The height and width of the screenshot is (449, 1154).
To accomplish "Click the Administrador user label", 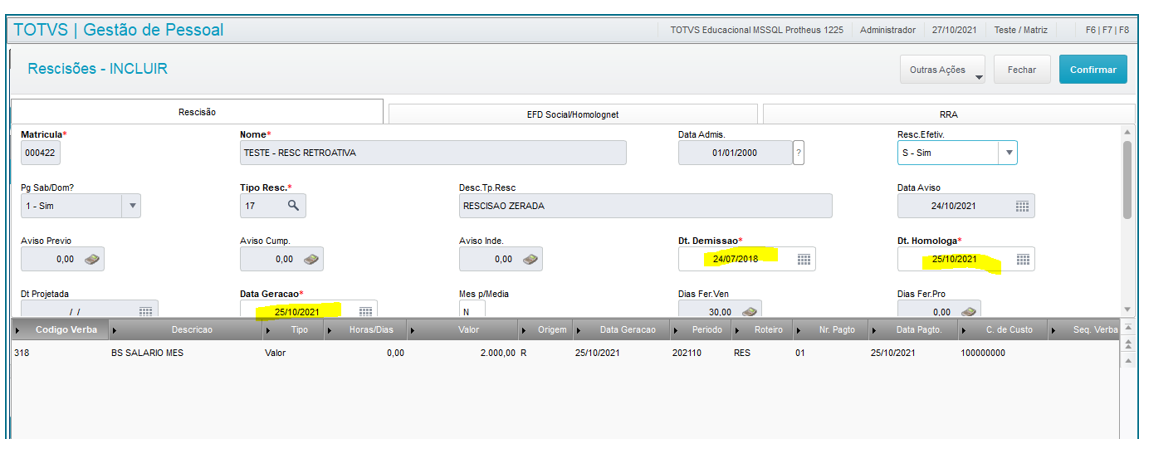I will point(888,30).
